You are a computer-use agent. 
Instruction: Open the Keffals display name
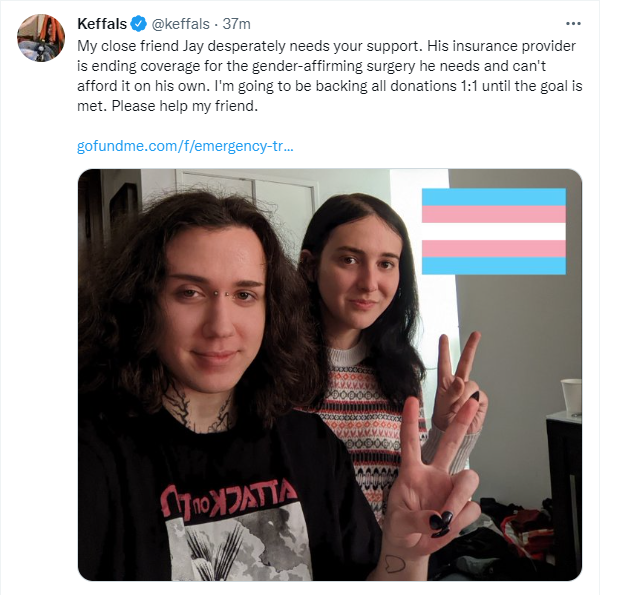click(102, 24)
